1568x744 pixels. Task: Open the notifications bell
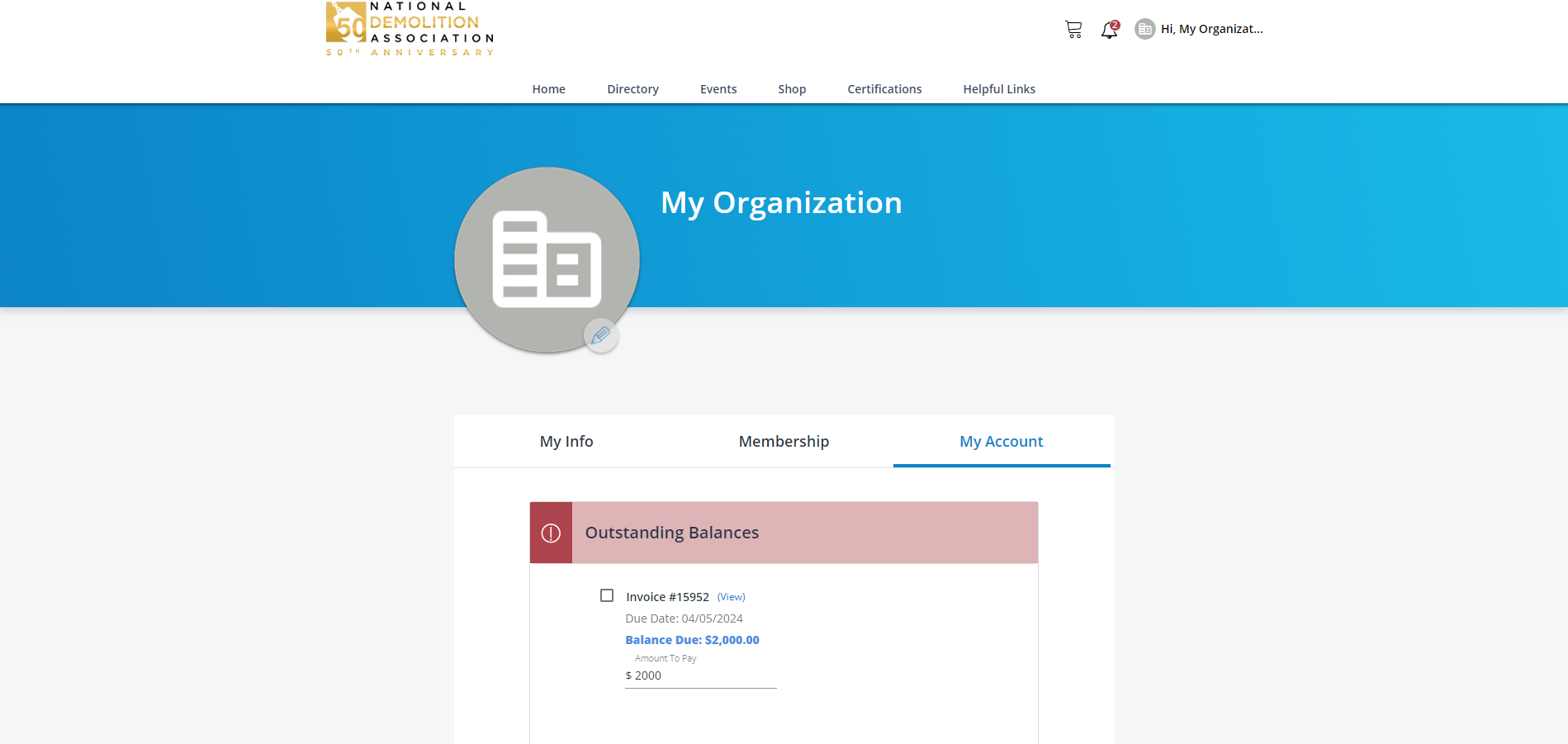tap(1109, 31)
